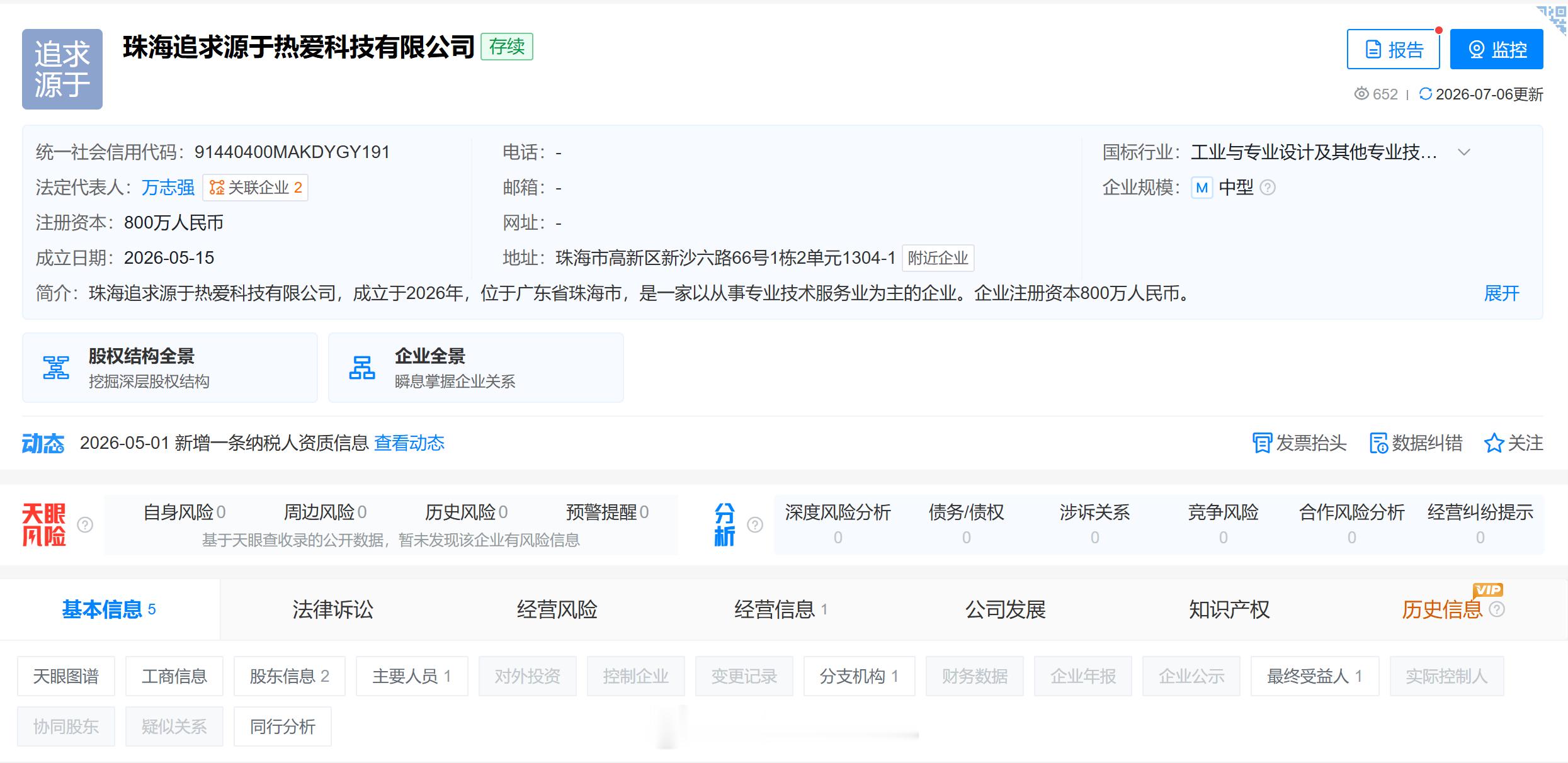This screenshot has width=1568, height=763.
Task: Select the 对外投资 sub-item
Action: pyautogui.click(x=528, y=676)
